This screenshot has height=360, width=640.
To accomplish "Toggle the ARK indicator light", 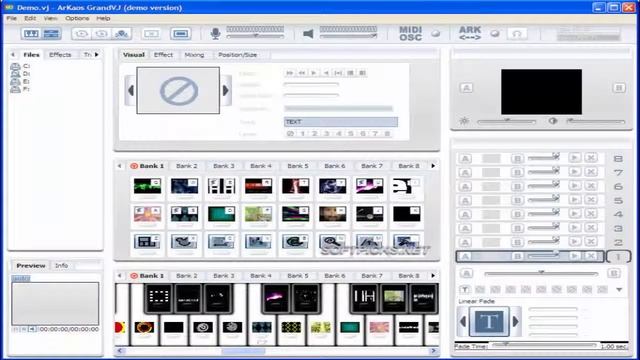I will pos(495,34).
